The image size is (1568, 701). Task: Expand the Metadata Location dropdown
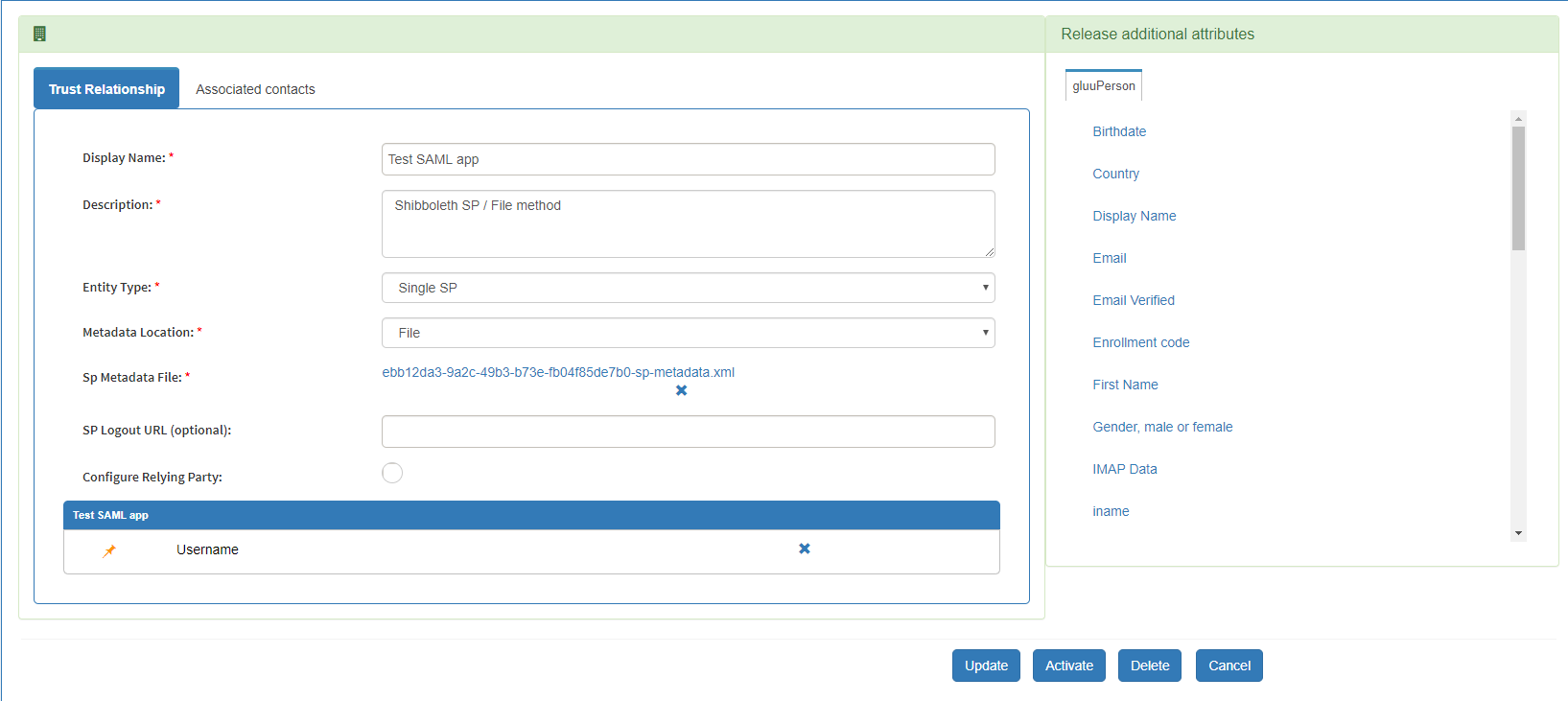pos(688,333)
